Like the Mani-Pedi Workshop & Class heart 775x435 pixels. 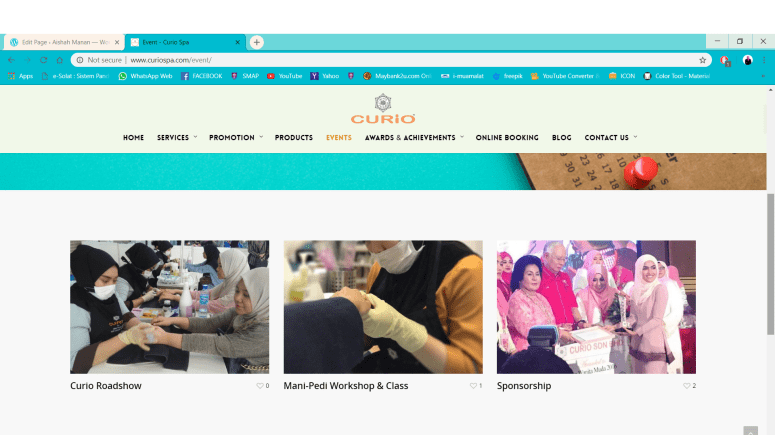[x=473, y=386]
